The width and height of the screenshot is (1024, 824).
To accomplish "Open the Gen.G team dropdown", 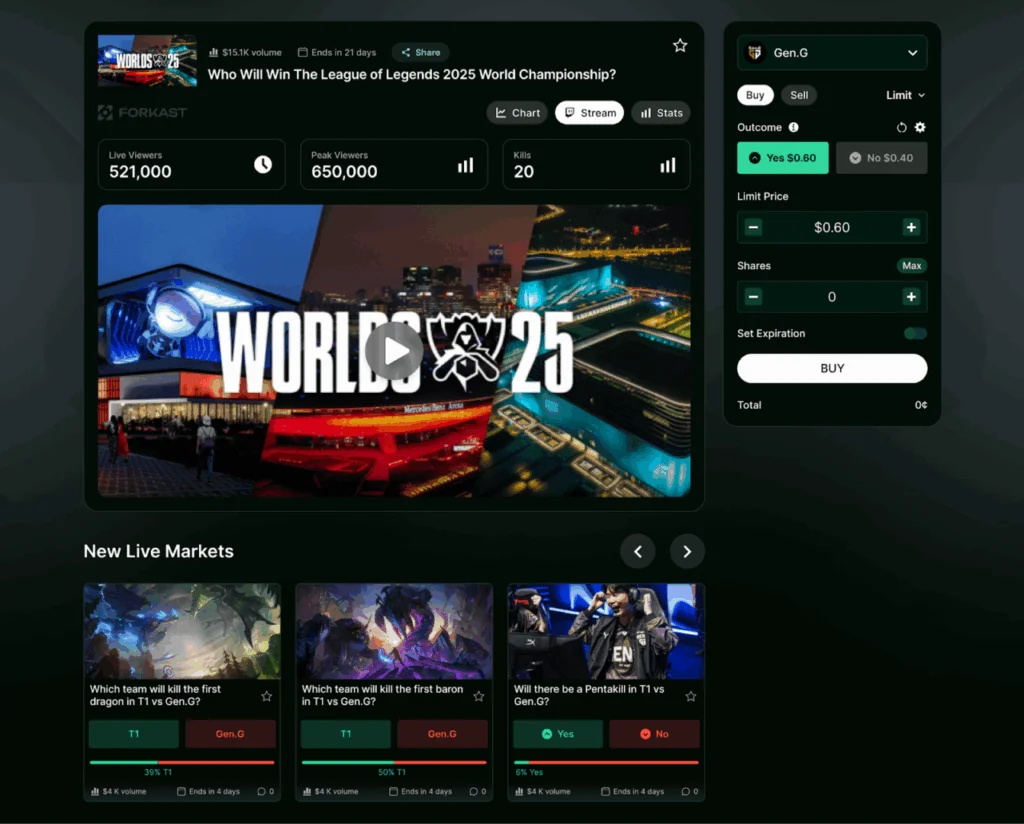I will [832, 52].
